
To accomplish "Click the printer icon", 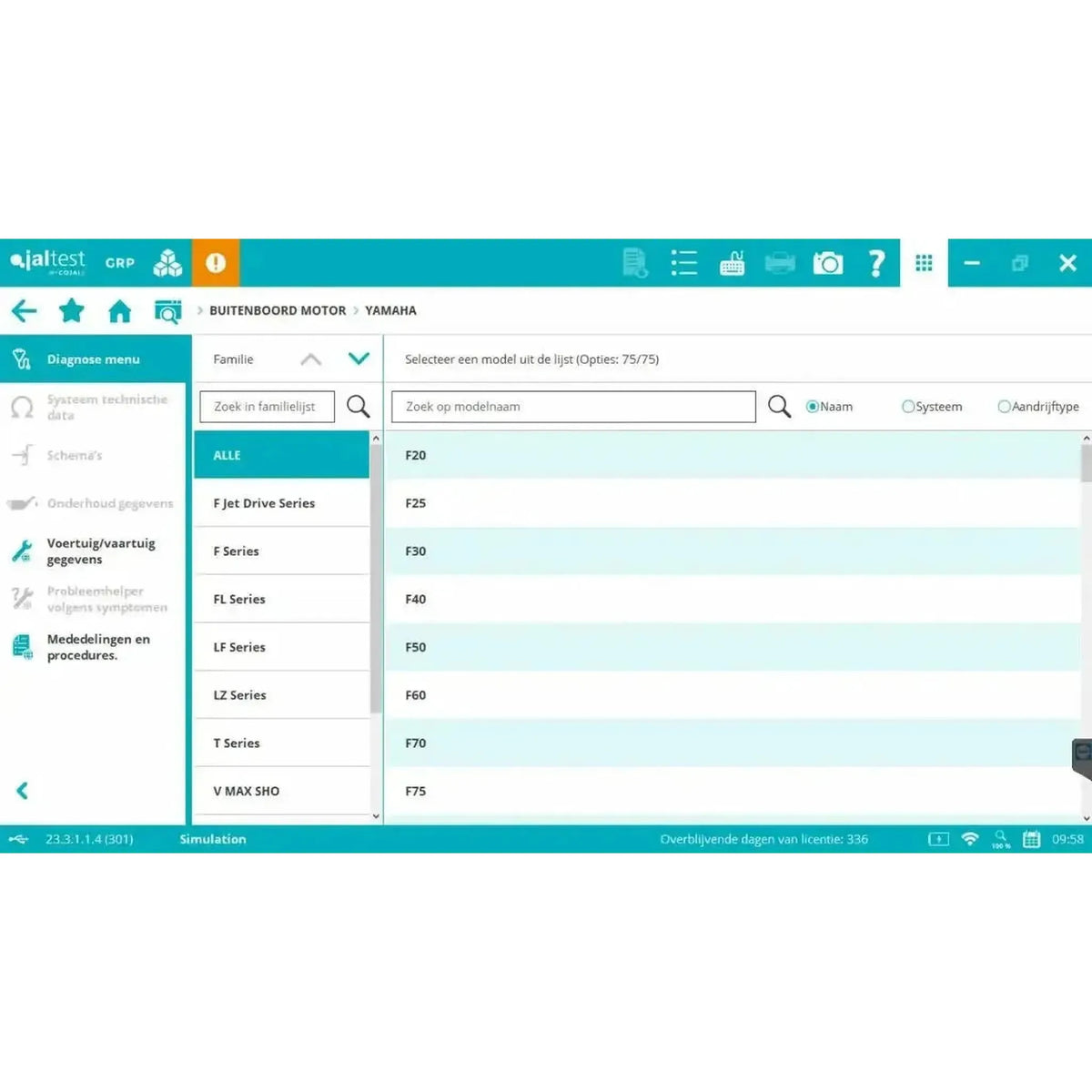I will pyautogui.click(x=780, y=263).
